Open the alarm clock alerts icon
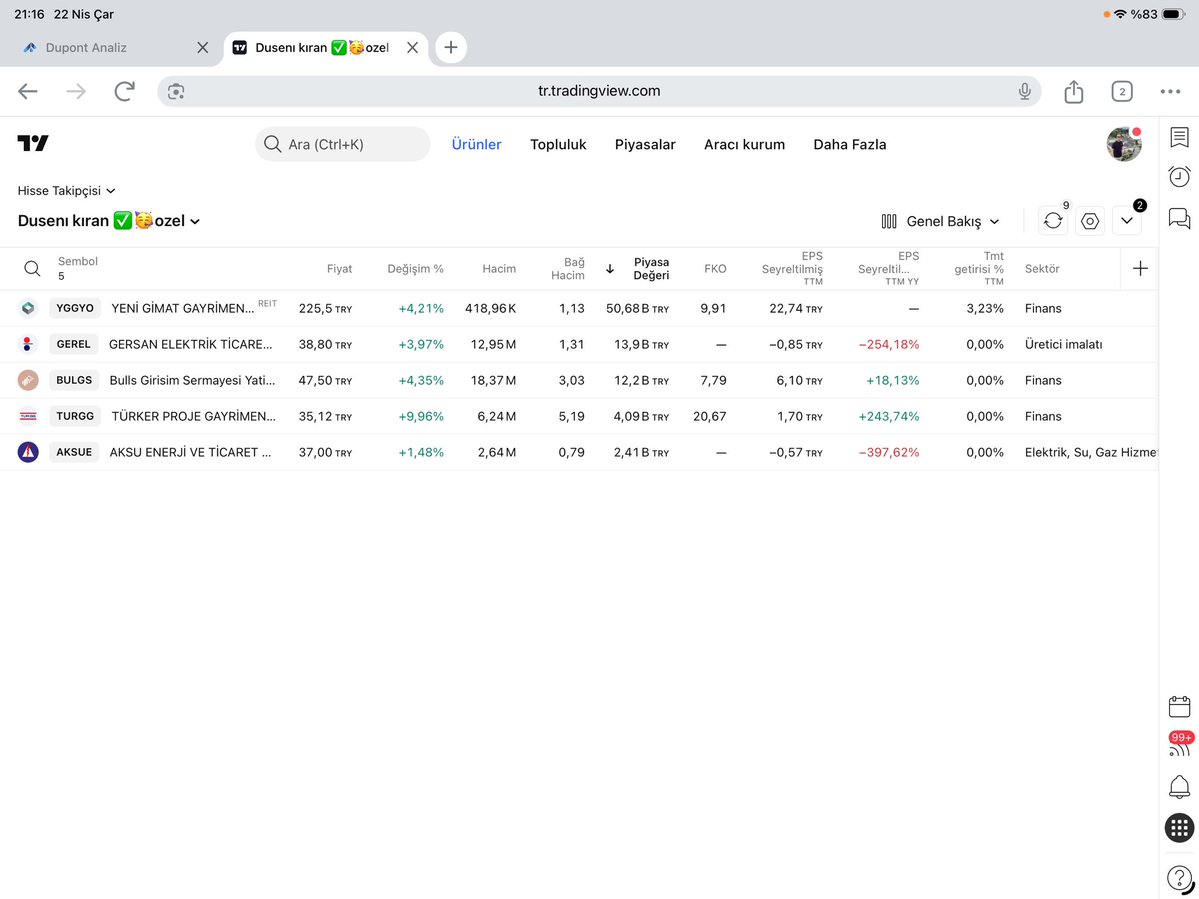The height and width of the screenshot is (899, 1199). pyautogui.click(x=1179, y=177)
